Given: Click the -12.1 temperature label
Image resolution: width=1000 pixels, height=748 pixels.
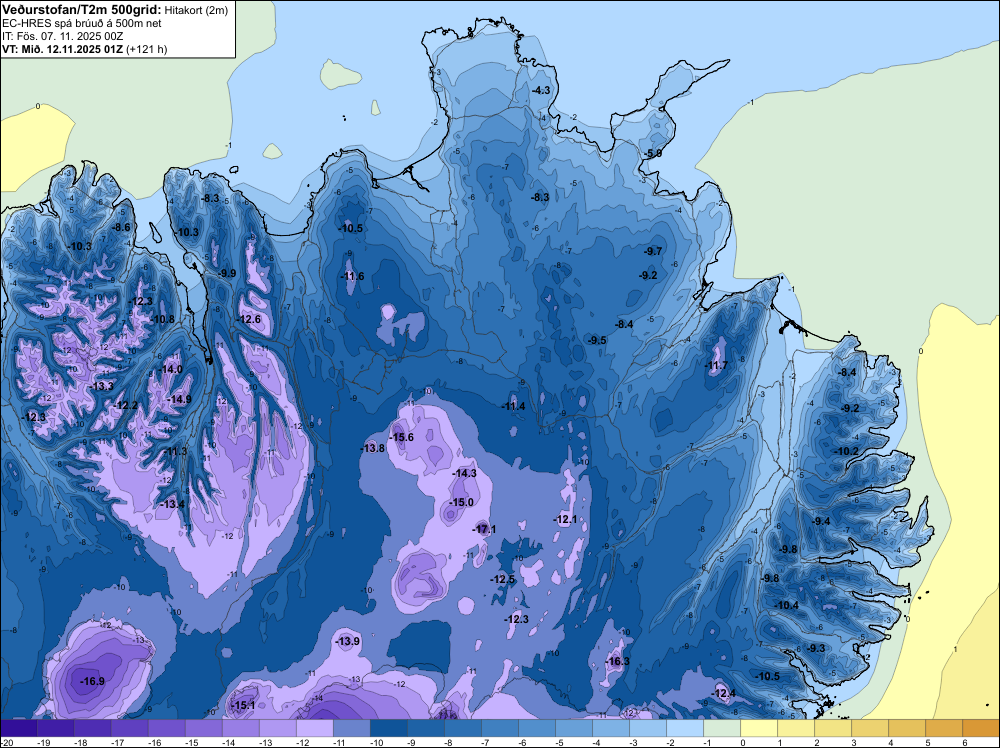Looking at the screenshot, I should click(565, 520).
